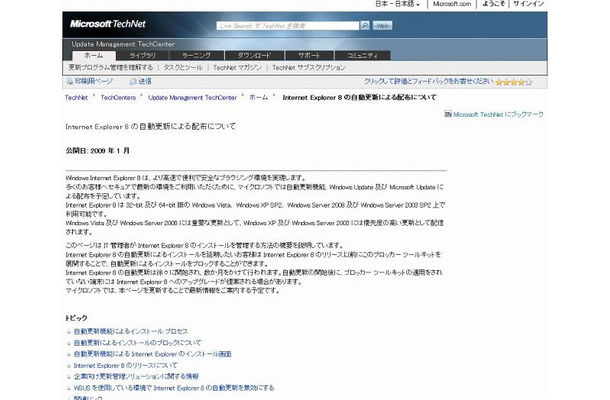
Task: Open TechNet マガジン submenu link
Action: pyautogui.click(x=237, y=67)
